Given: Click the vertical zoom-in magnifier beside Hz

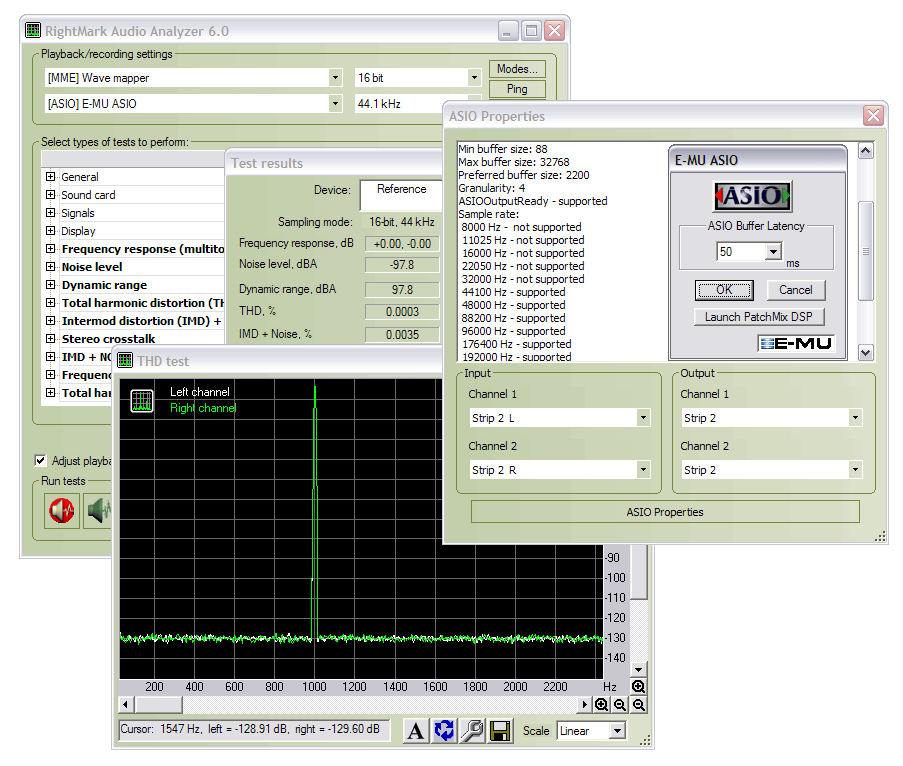Looking at the screenshot, I should click(x=638, y=686).
